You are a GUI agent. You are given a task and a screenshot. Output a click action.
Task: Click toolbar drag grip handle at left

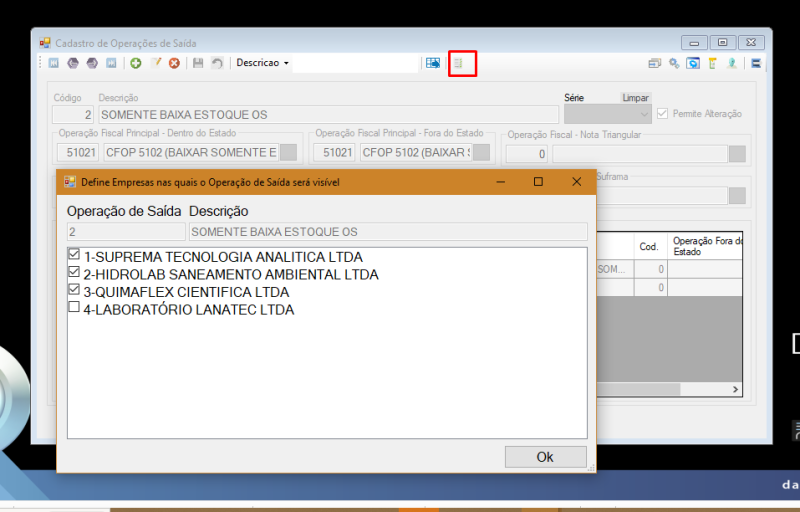(x=41, y=63)
